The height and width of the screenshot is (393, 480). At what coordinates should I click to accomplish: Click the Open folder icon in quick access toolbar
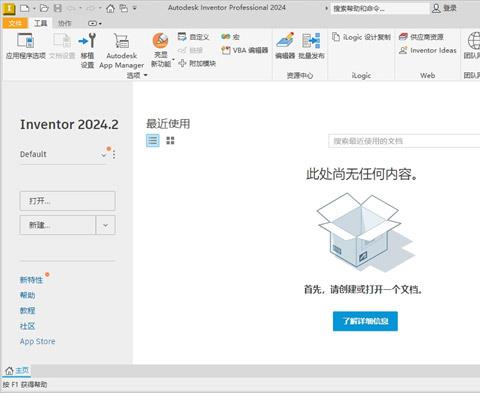click(x=44, y=8)
